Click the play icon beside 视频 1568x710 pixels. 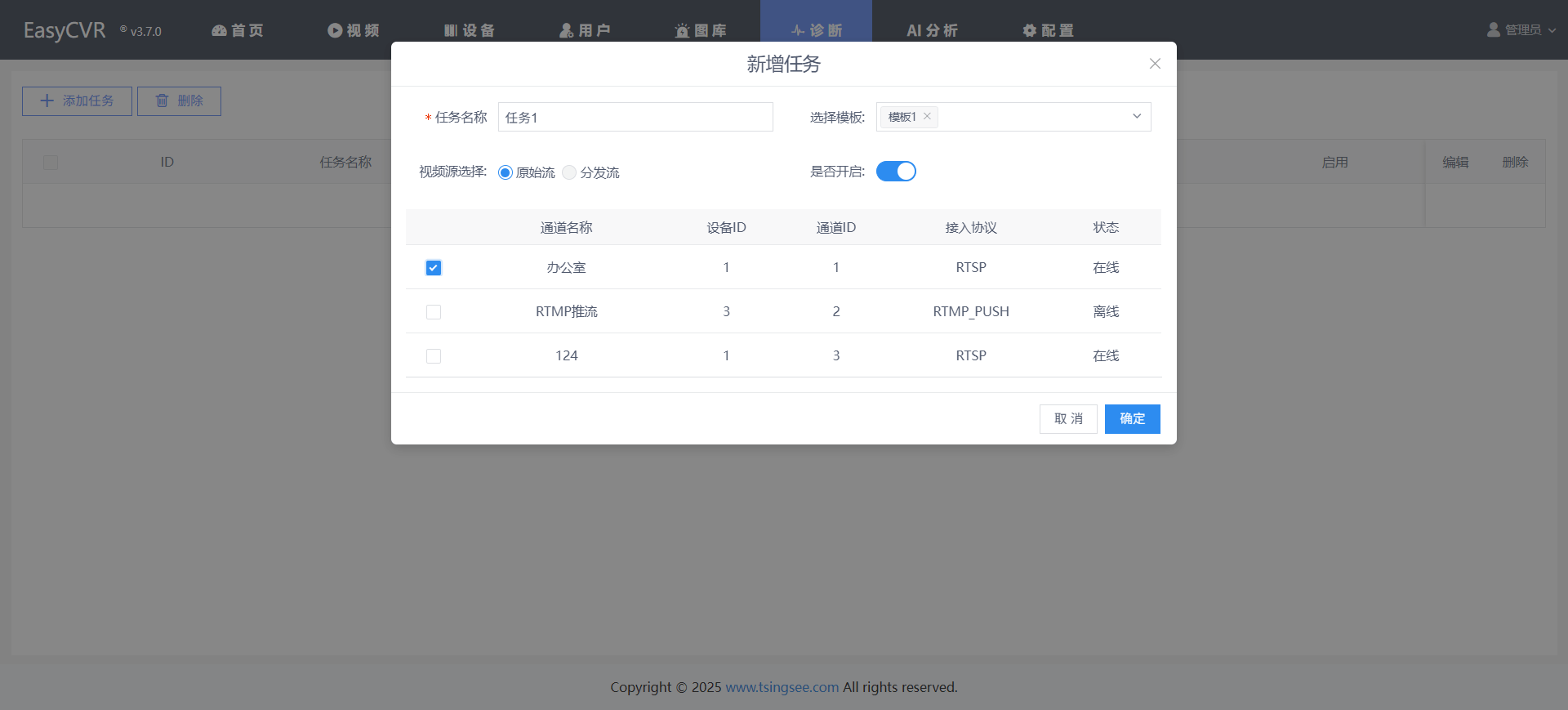[335, 30]
